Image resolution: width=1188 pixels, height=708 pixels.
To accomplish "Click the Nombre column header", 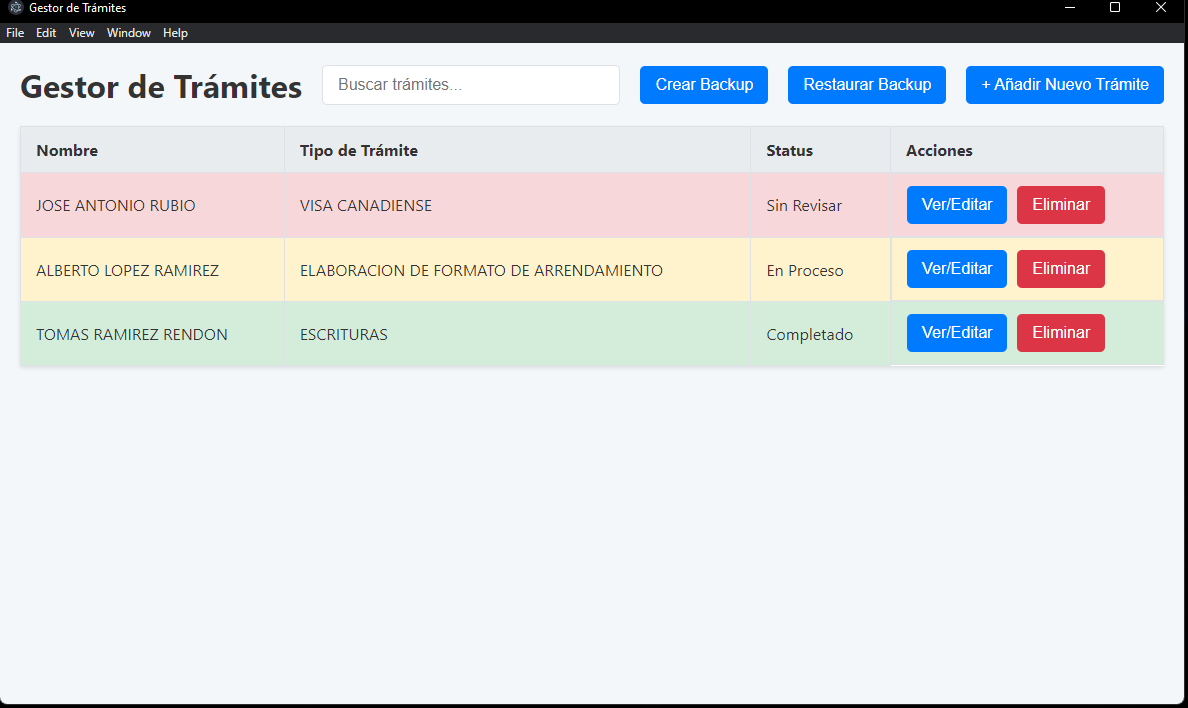I will (67, 151).
